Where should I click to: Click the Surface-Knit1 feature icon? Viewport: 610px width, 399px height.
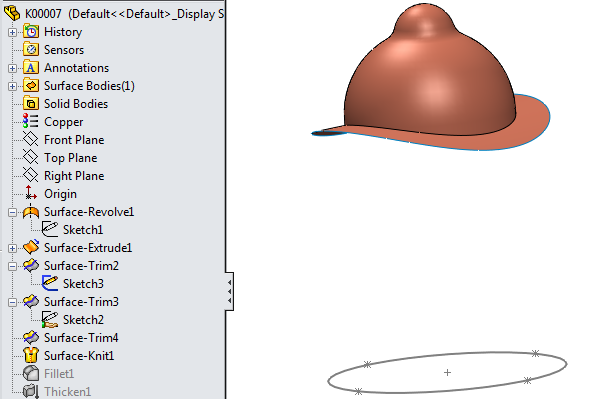coord(31,355)
